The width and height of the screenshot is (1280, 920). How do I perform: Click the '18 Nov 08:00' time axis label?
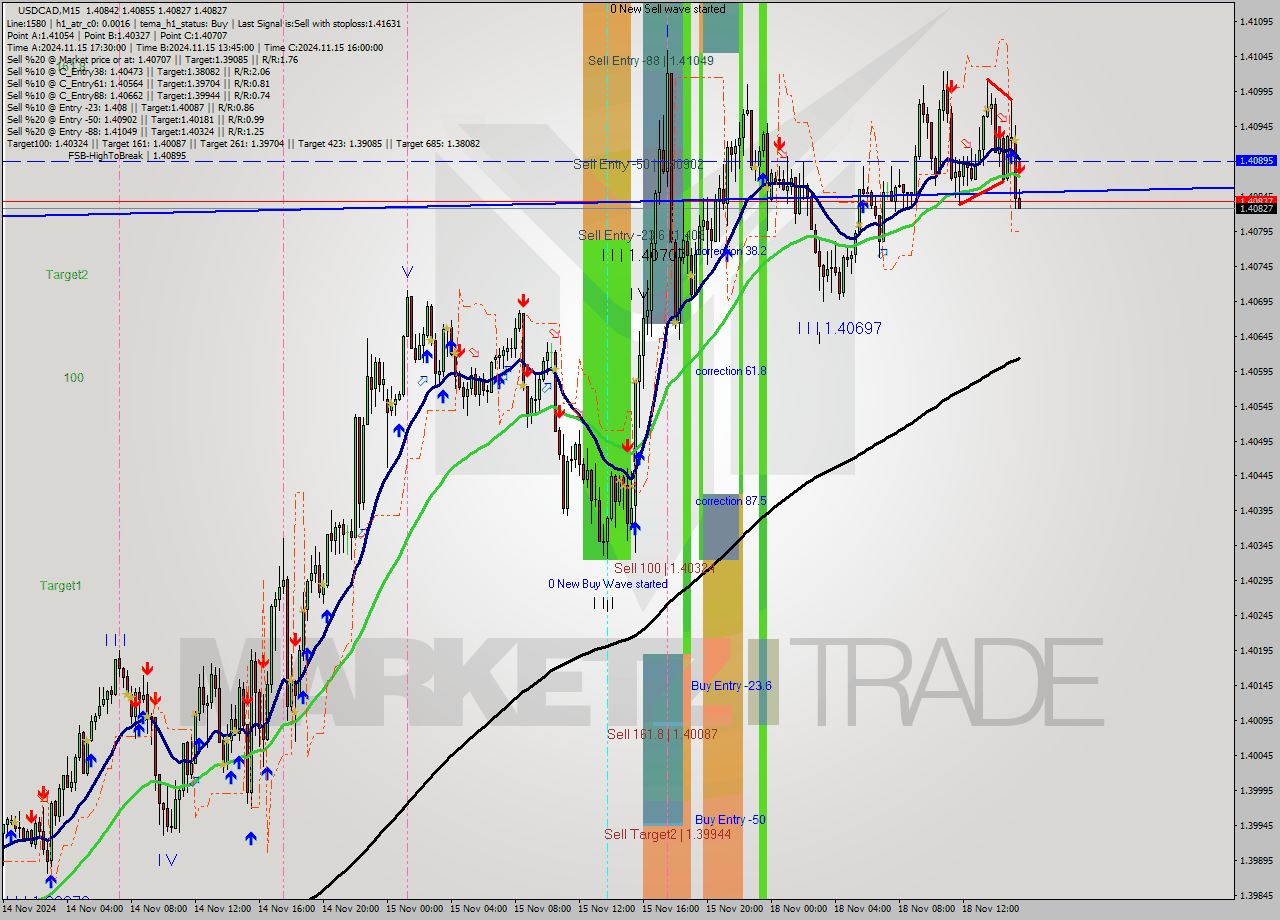(927, 909)
